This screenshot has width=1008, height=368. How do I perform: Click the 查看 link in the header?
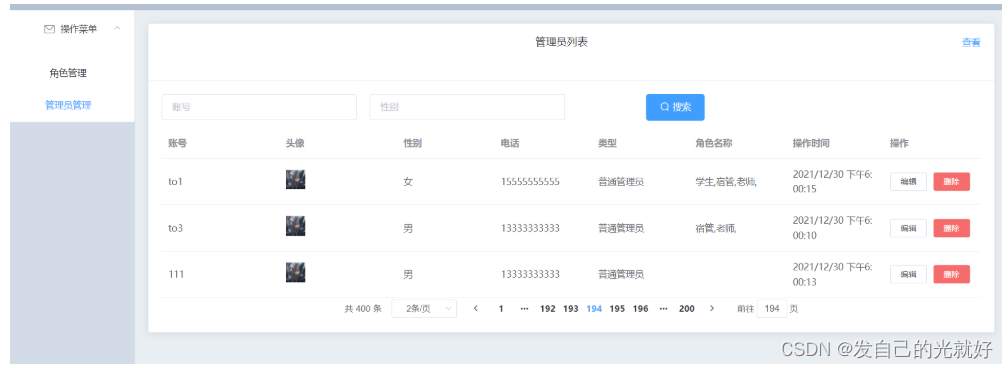(x=971, y=42)
